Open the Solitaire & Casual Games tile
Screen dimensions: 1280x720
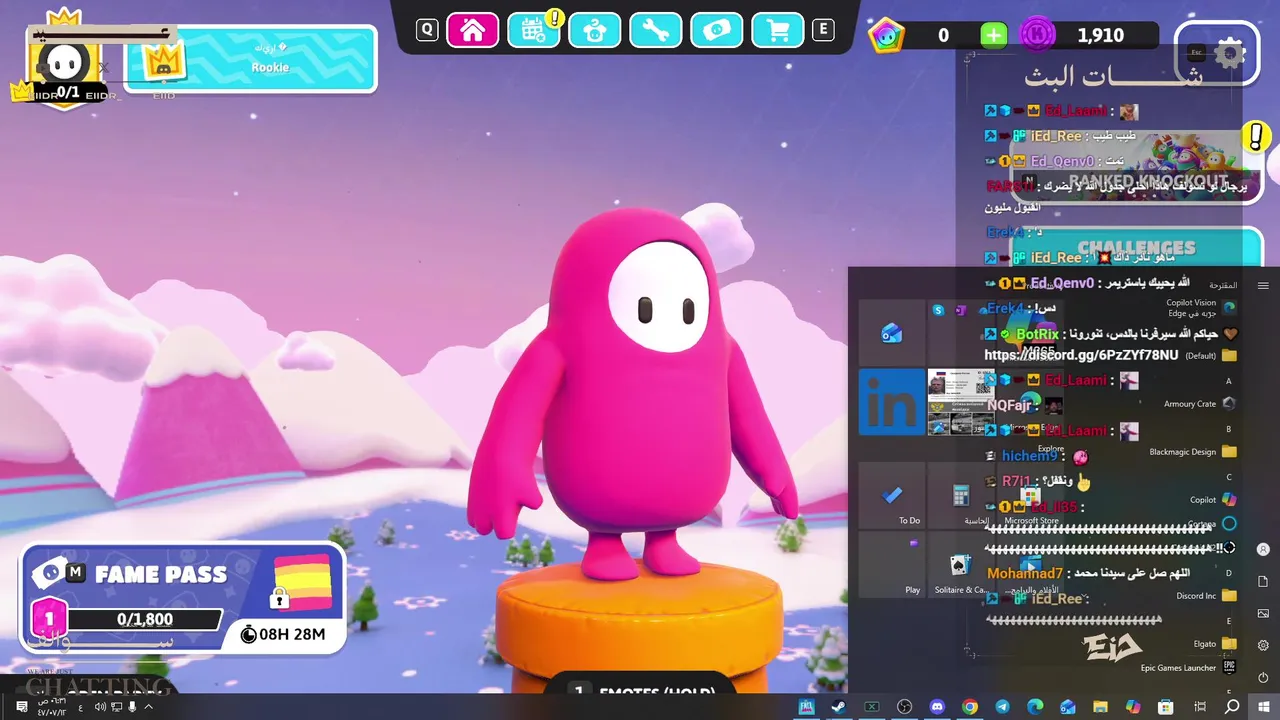[x=960, y=567]
